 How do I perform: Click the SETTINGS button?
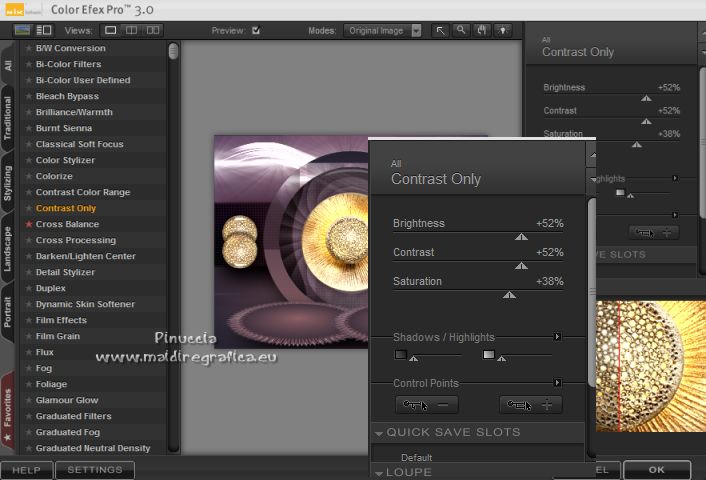(95, 470)
